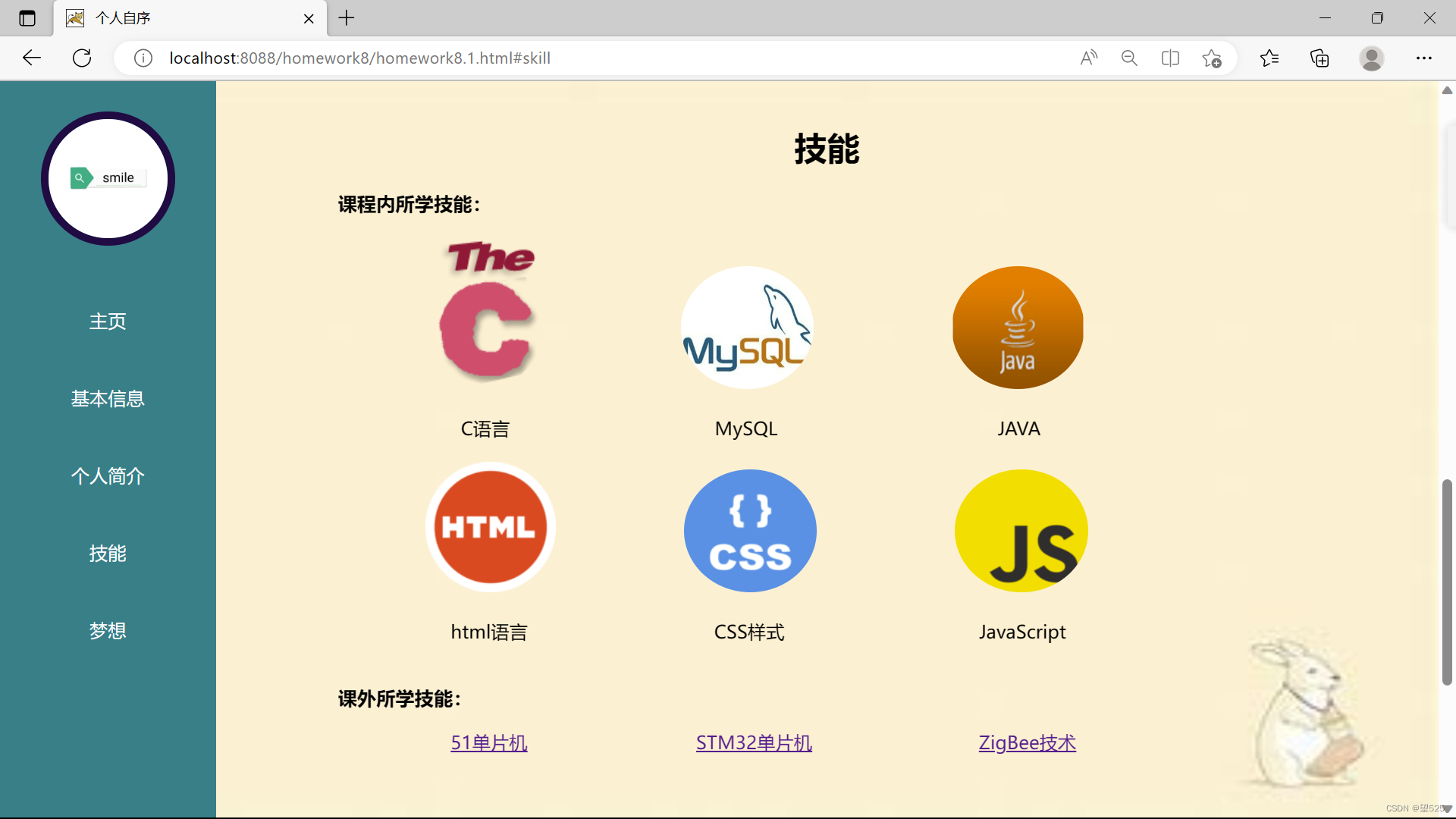Open the Collections icon

point(1319,58)
